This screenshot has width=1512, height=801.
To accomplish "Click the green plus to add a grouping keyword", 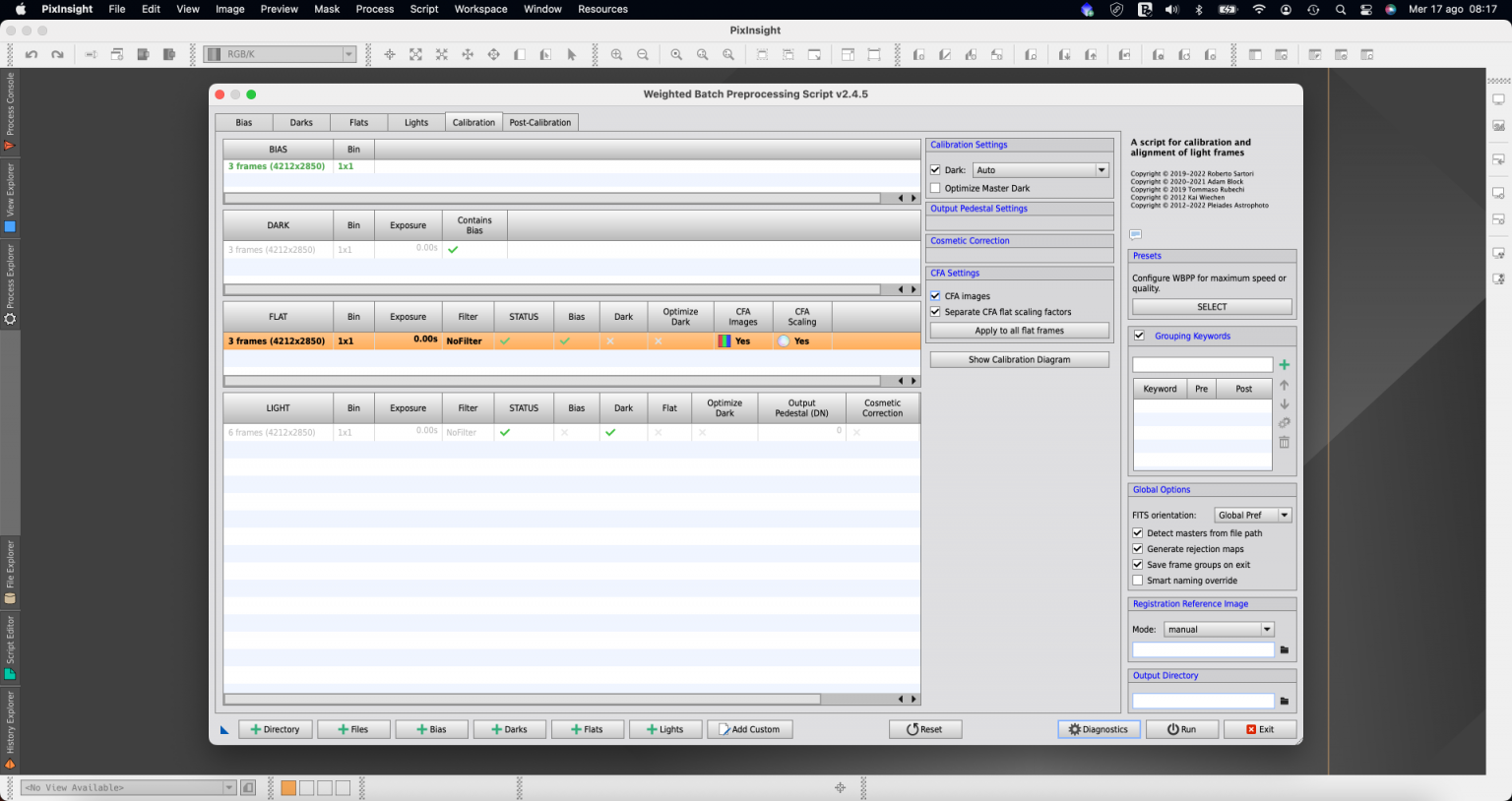I will coord(1284,364).
